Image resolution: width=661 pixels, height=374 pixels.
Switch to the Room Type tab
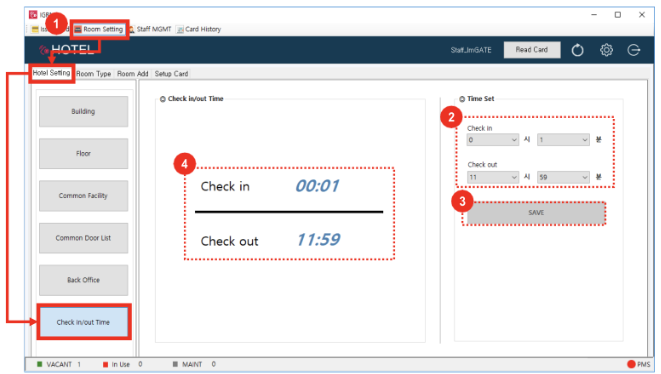[94, 74]
